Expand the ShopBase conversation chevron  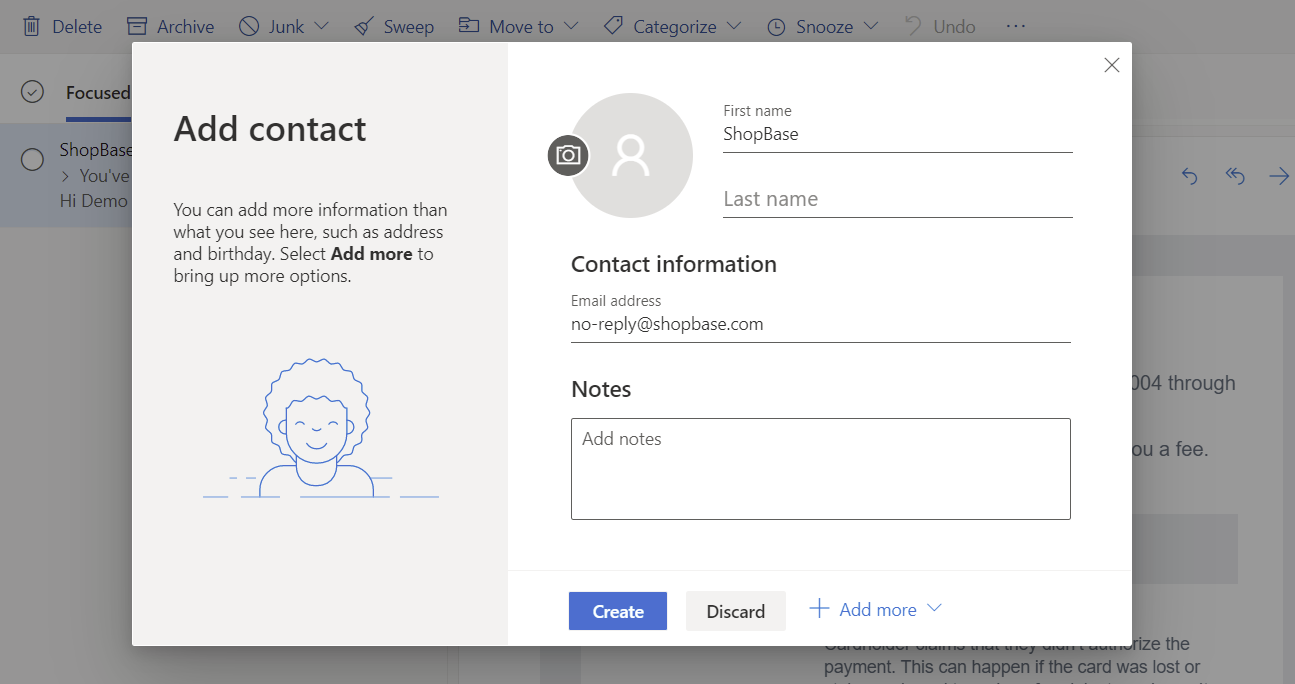(66, 176)
